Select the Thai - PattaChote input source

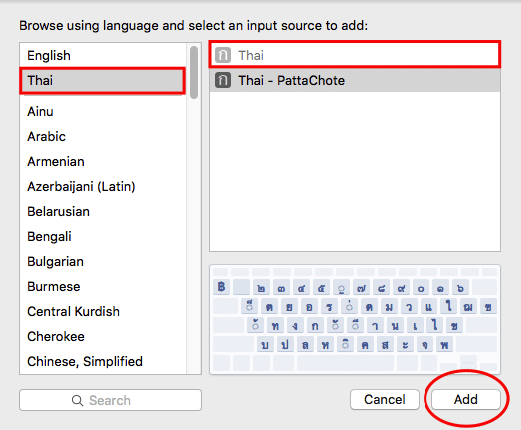pos(355,80)
